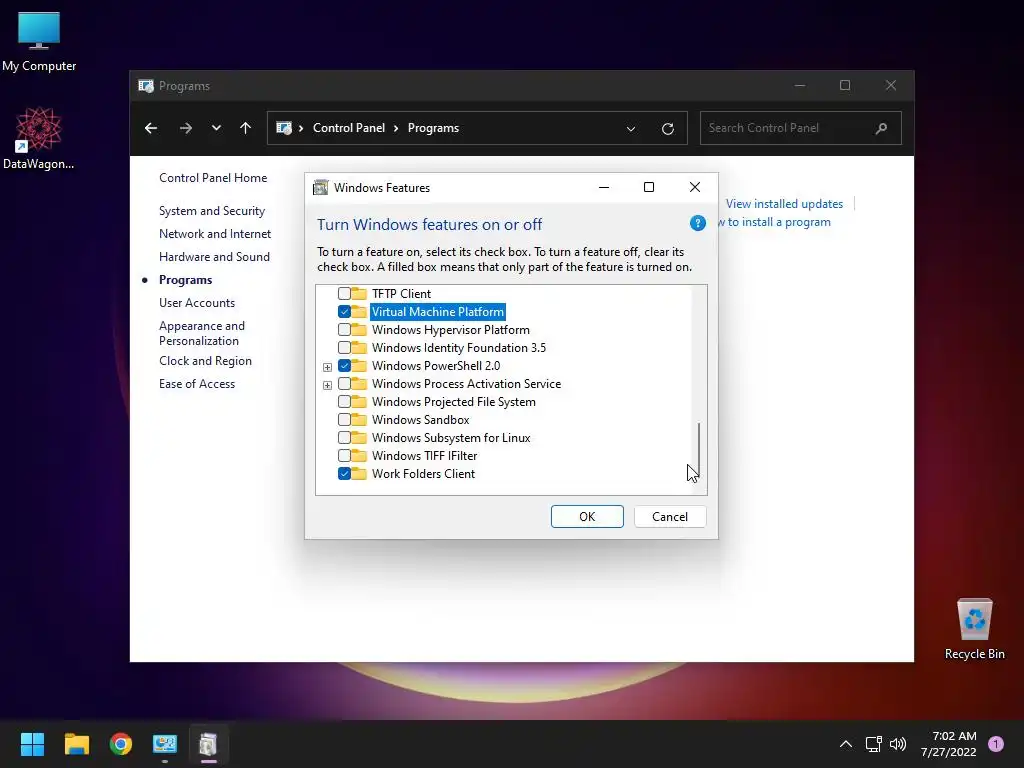Image resolution: width=1024 pixels, height=768 pixels.
Task: Refresh the Control Panel address bar
Action: point(667,129)
